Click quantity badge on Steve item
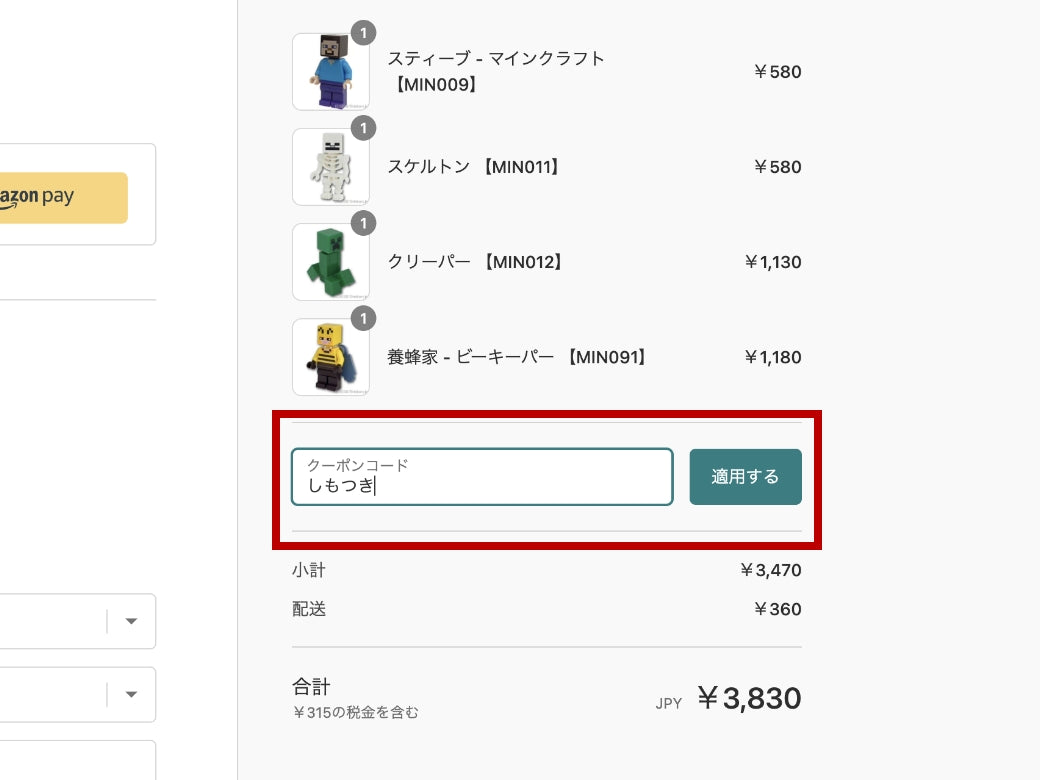 tap(363, 33)
